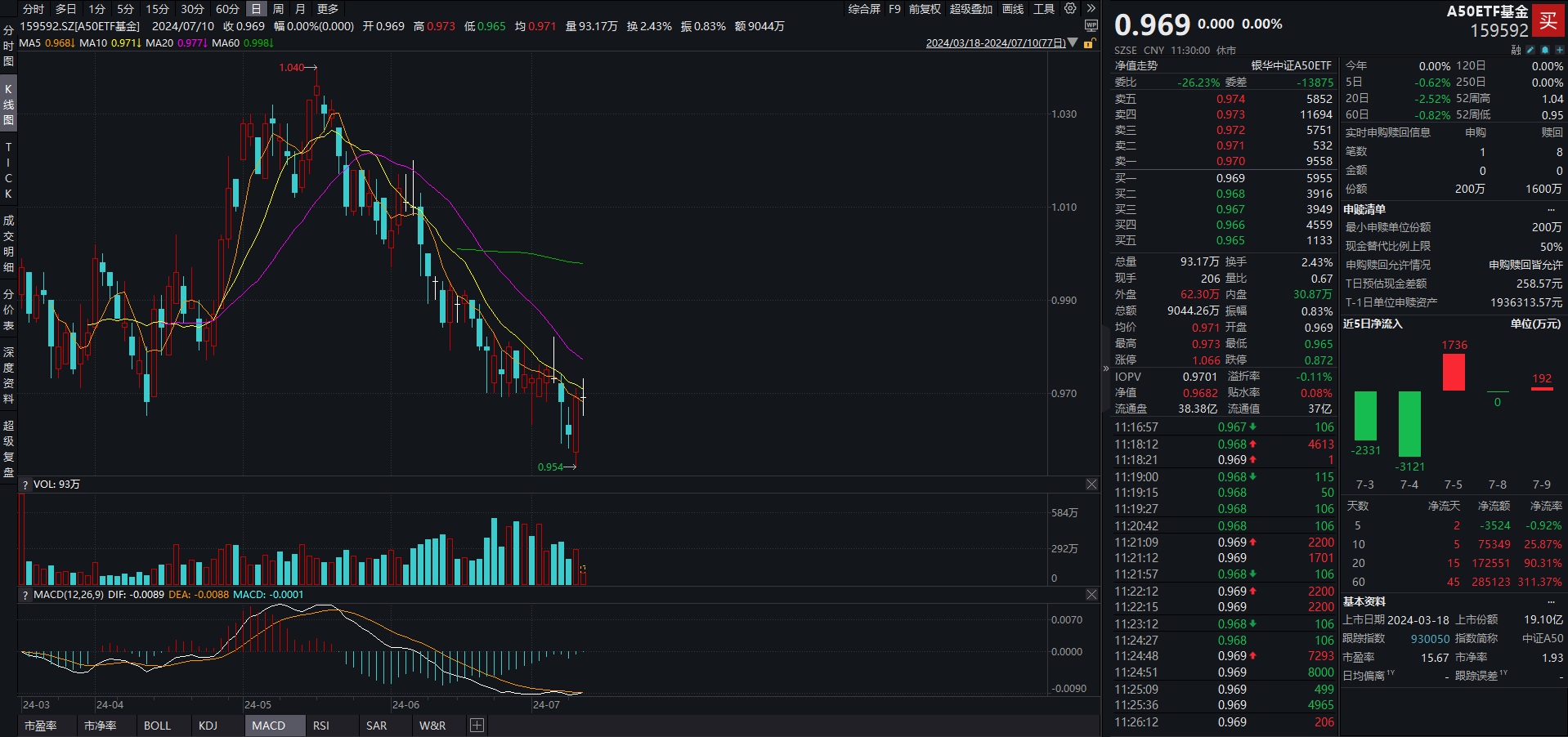Open the 前复权 adjustment option
Viewport: 1568px width, 737px height.
pyautogui.click(x=925, y=9)
